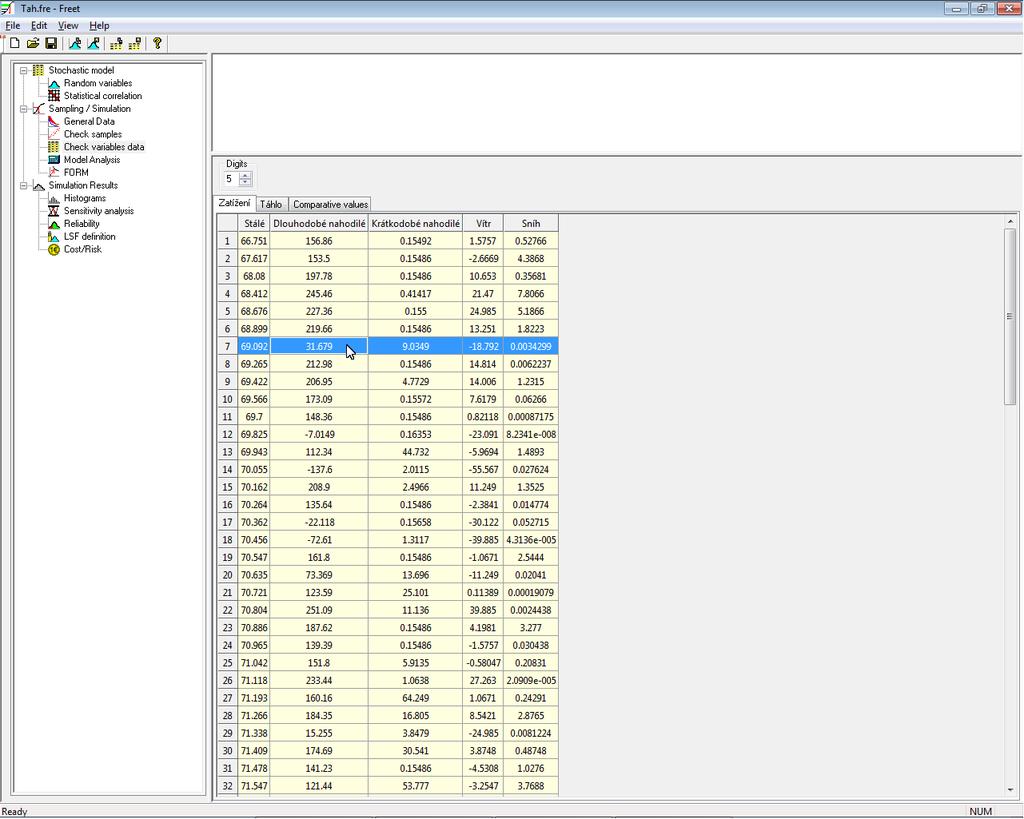Open General Data tree node

[89, 121]
